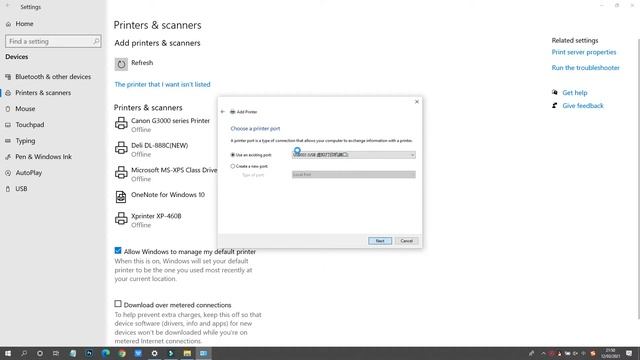Select 'Use an existing port' radio button
The height and width of the screenshot is (360, 640).
(x=233, y=155)
